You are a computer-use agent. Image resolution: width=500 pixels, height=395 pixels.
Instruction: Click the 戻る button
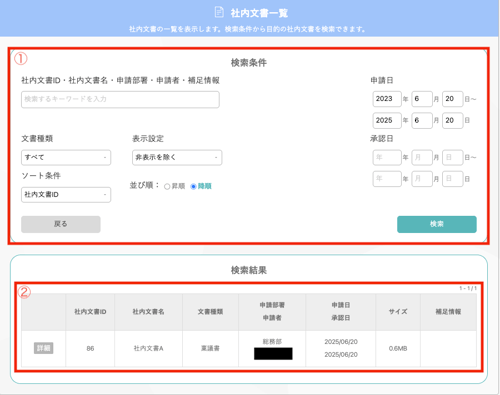[61, 224]
